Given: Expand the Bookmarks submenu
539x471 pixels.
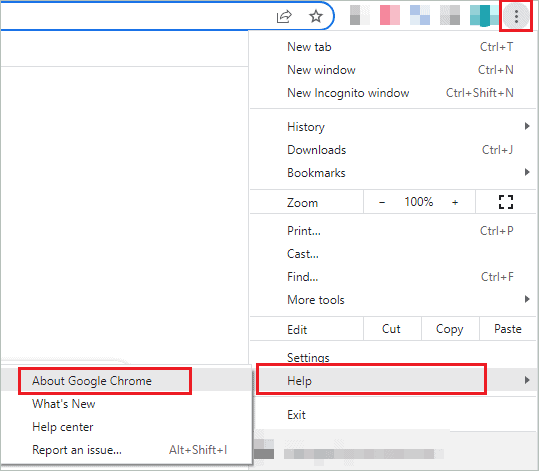Looking at the screenshot, I should [x=393, y=173].
